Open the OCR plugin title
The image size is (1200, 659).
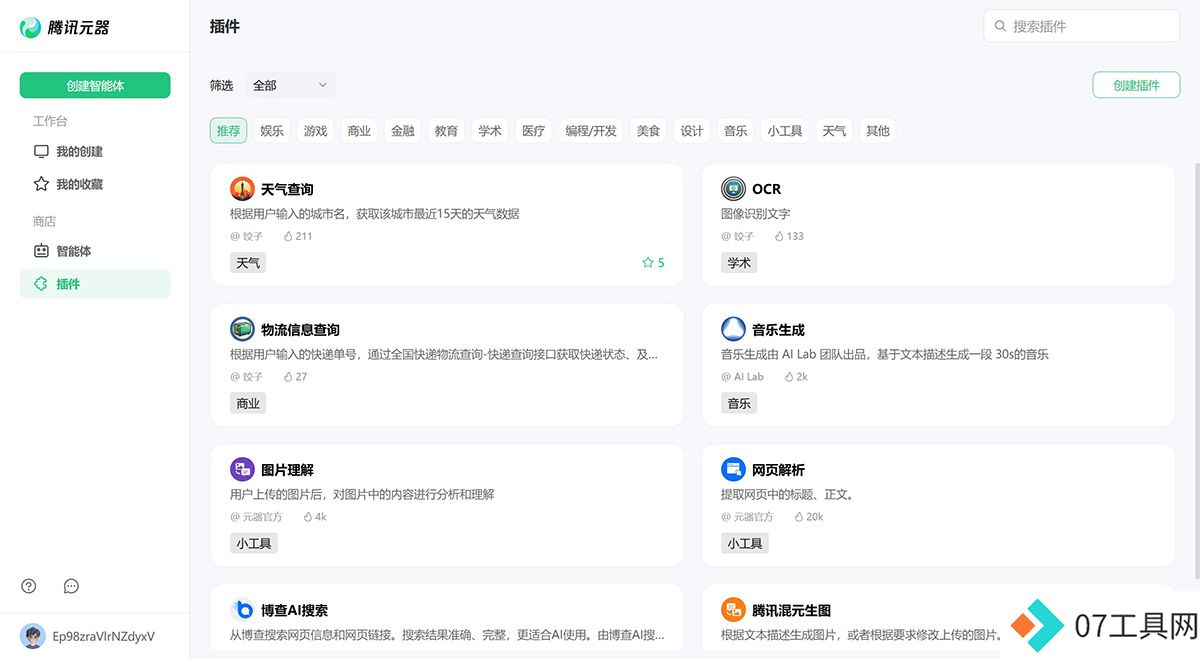tap(767, 189)
